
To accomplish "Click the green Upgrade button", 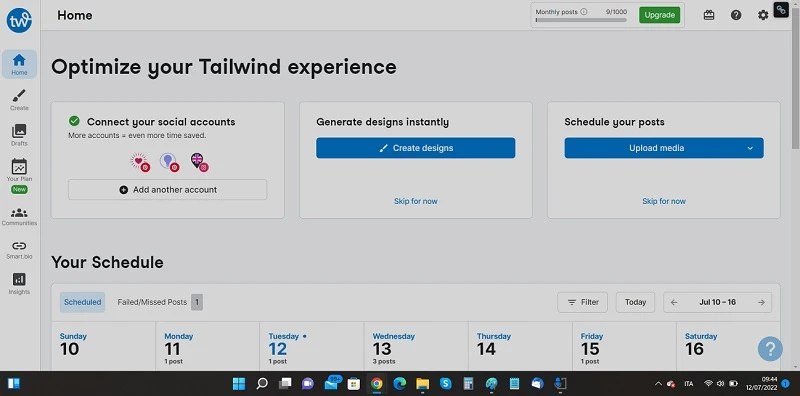I will [x=659, y=15].
